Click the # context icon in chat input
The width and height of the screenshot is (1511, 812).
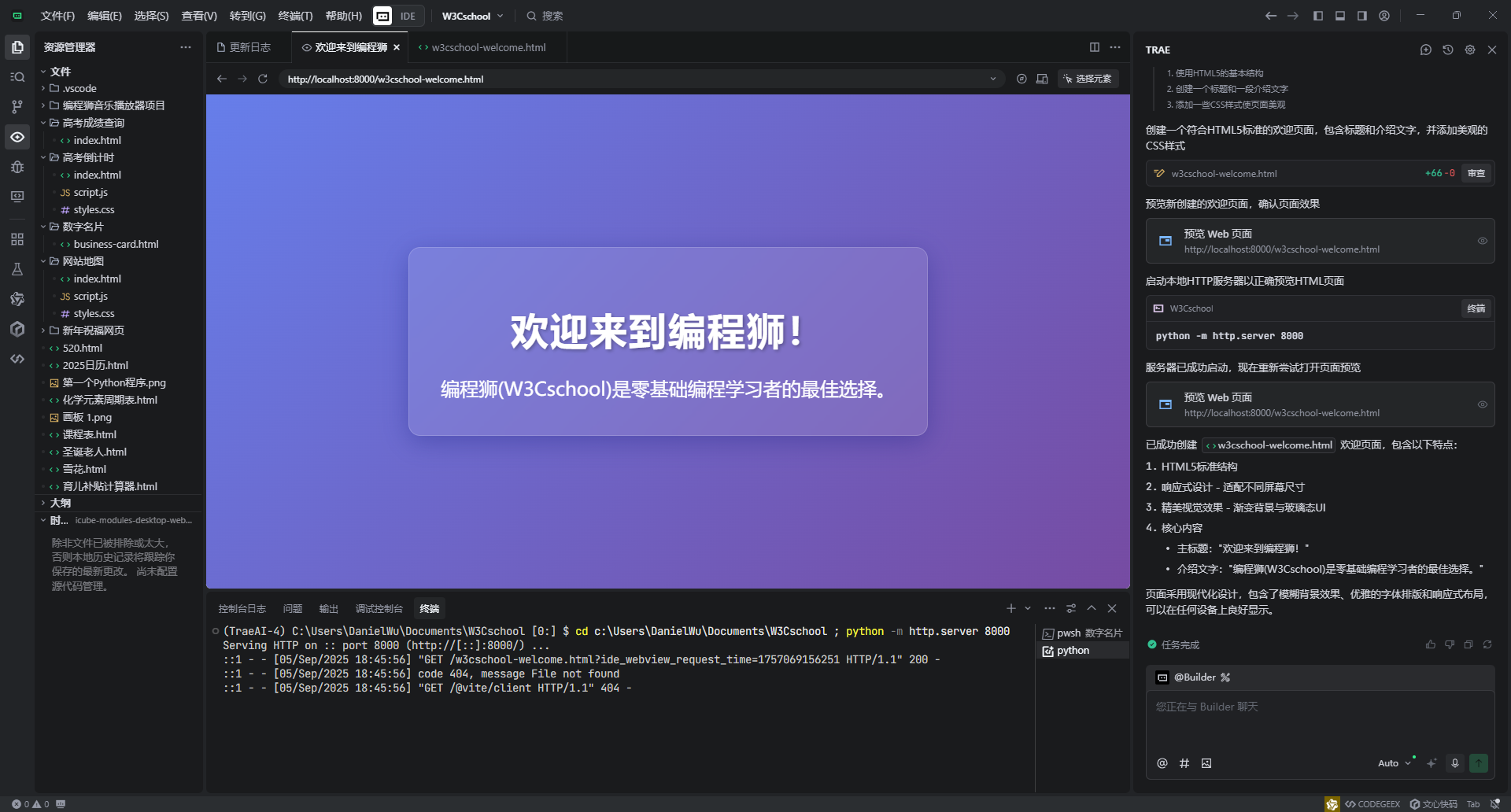pos(1184,763)
